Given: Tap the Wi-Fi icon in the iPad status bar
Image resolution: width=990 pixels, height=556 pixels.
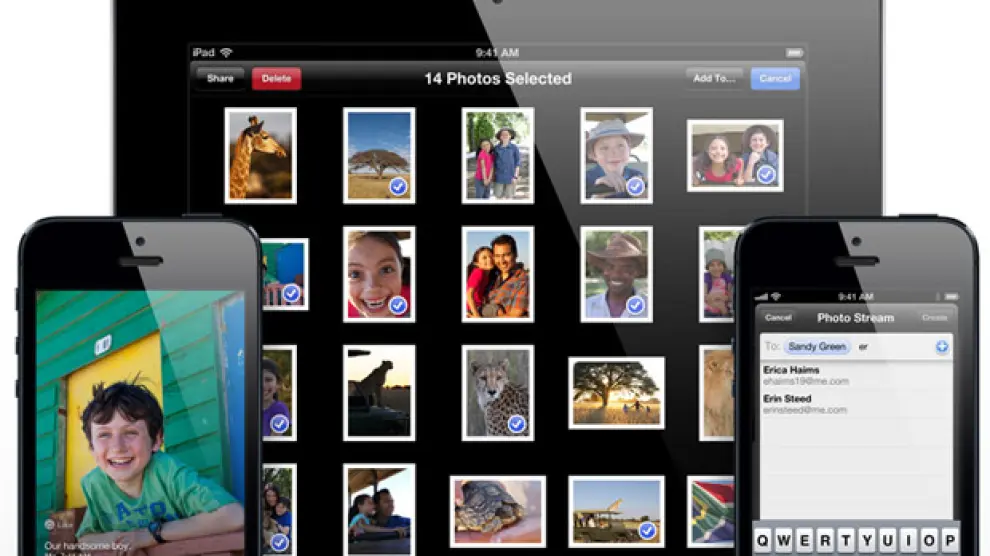Looking at the screenshot, I should point(227,52).
